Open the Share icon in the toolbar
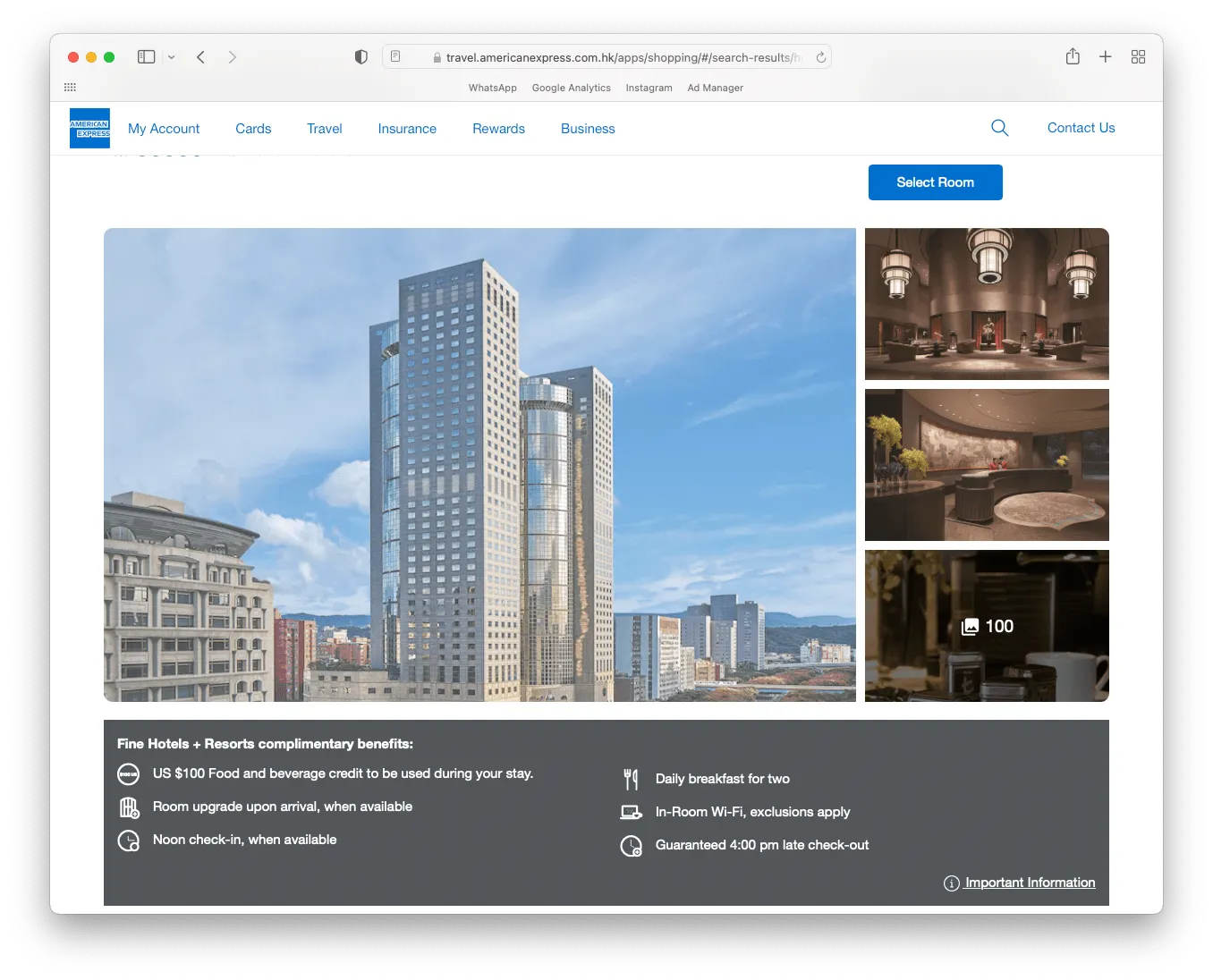 pos(1073,56)
